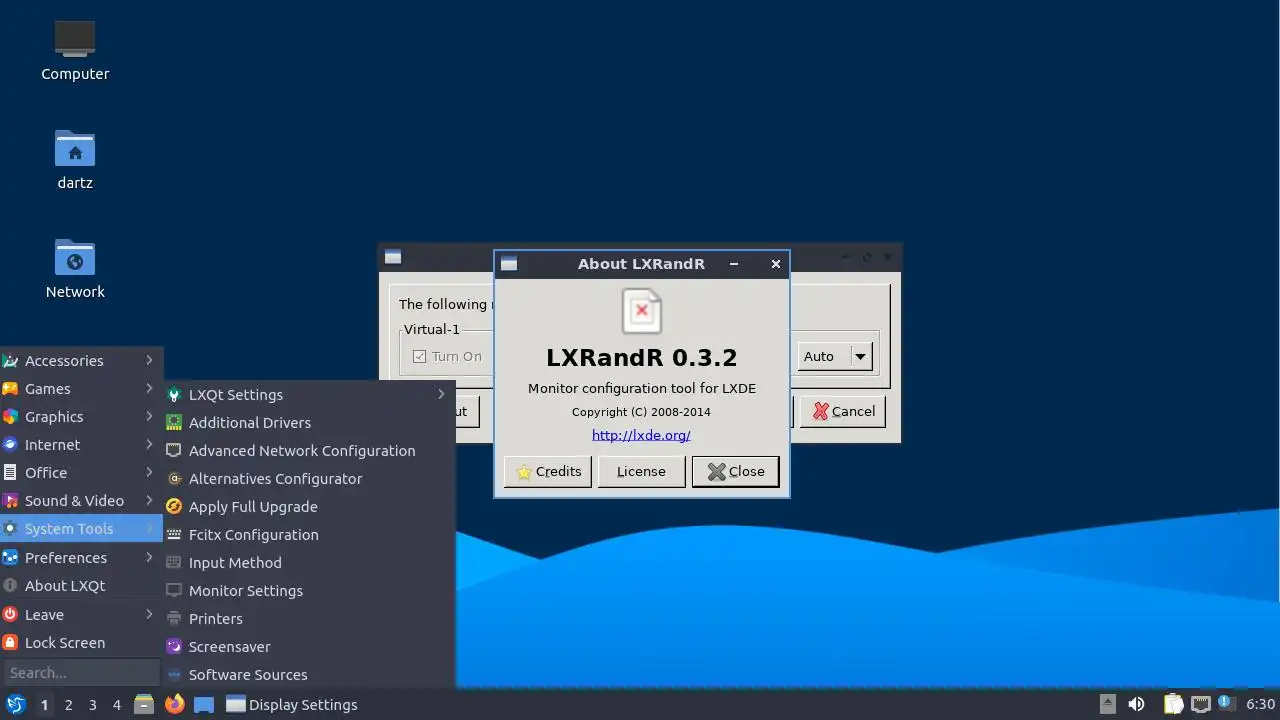Viewport: 1280px width, 720px height.
Task: Open Software Sources
Action: [x=309, y=675]
